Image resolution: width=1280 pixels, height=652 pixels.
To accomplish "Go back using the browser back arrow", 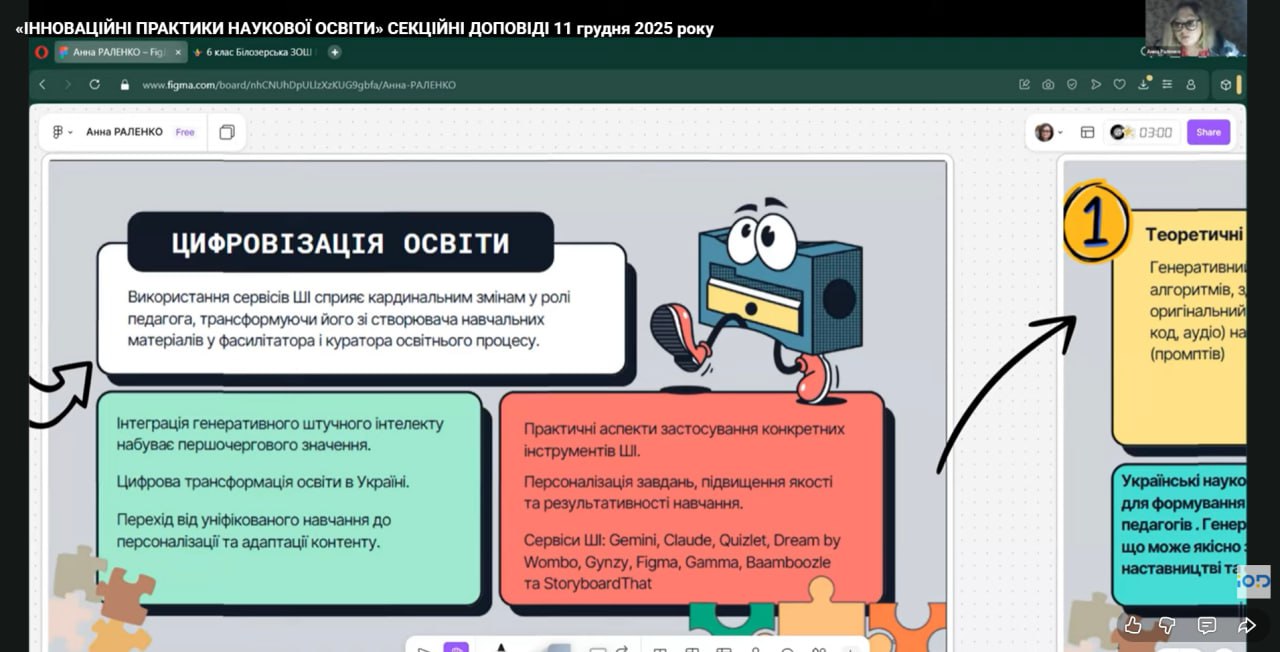I will click(x=42, y=85).
